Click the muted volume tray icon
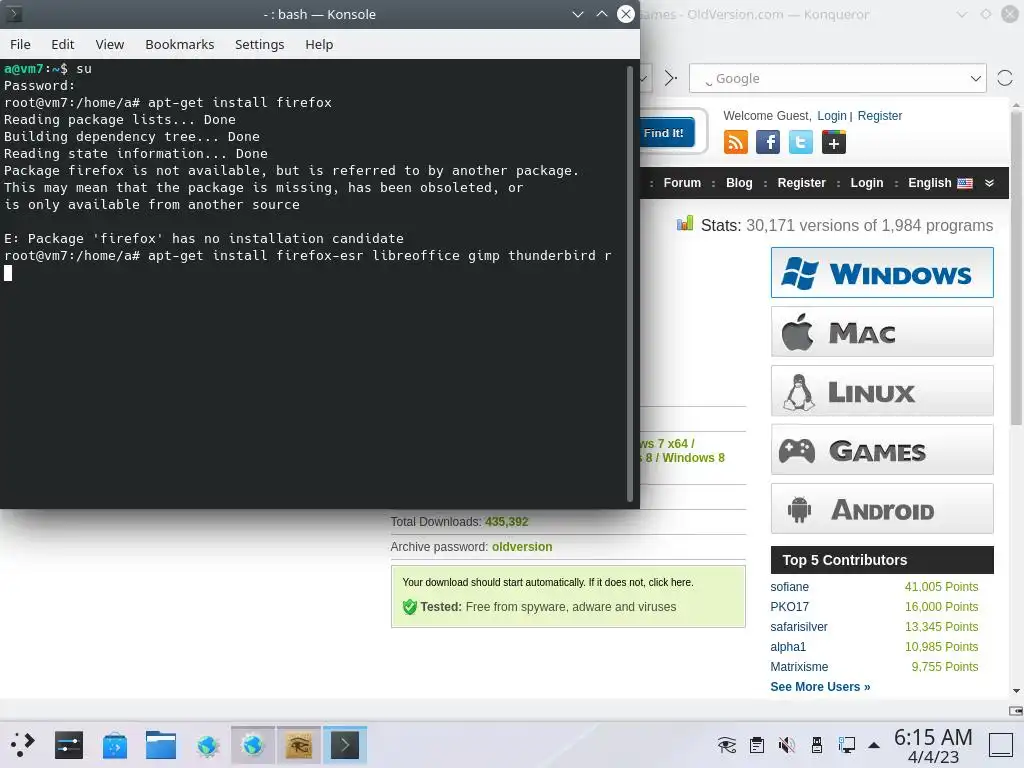This screenshot has height=768, width=1024. click(787, 744)
